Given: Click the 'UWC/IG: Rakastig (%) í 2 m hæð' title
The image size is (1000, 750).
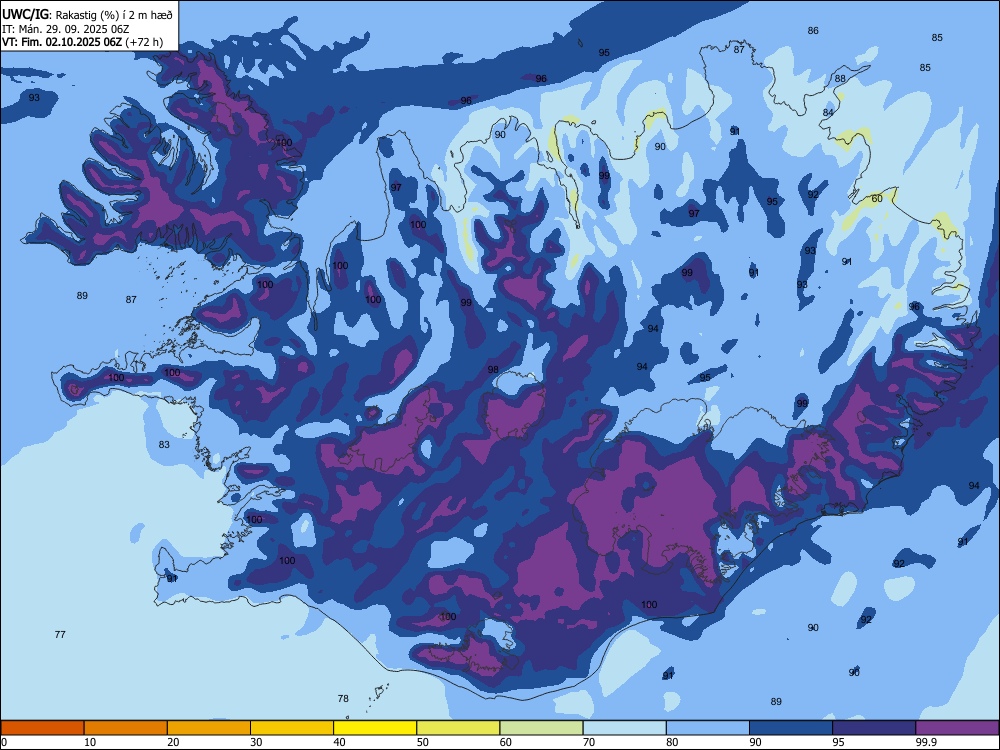Looking at the screenshot, I should click(x=87, y=15).
